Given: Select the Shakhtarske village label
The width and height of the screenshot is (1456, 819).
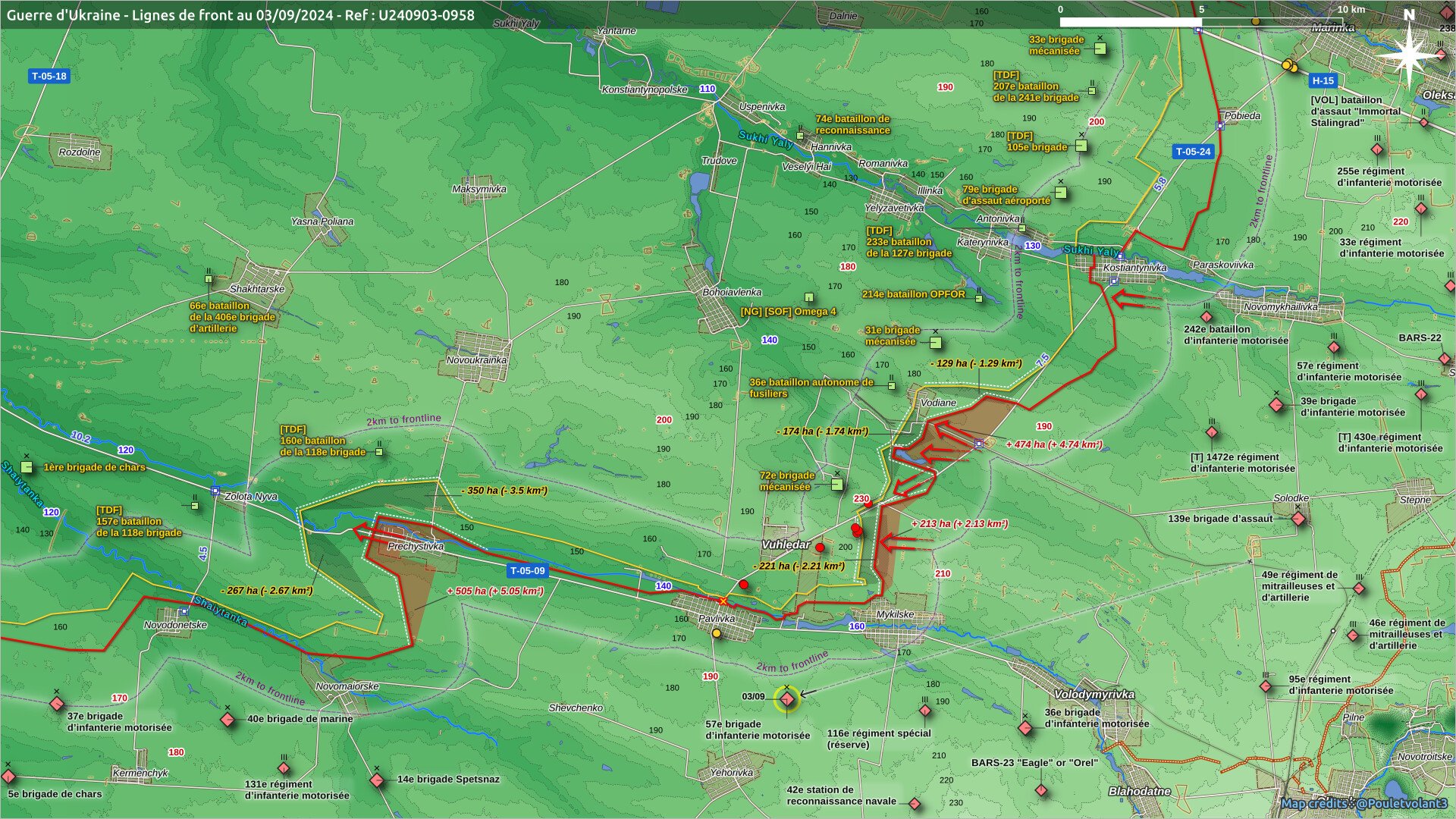Looking at the screenshot, I should (x=257, y=289).
